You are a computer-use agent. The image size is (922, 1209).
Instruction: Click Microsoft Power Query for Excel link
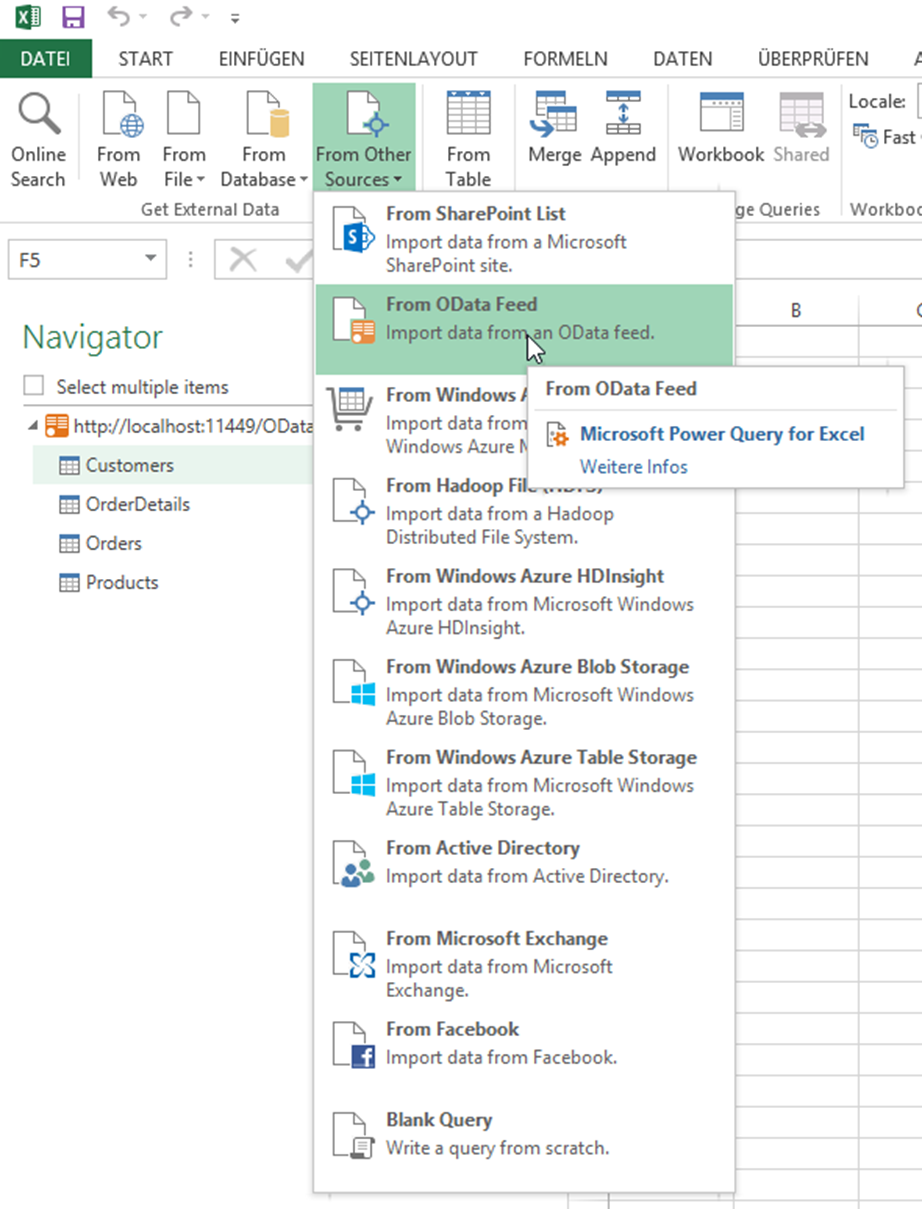[x=722, y=434]
